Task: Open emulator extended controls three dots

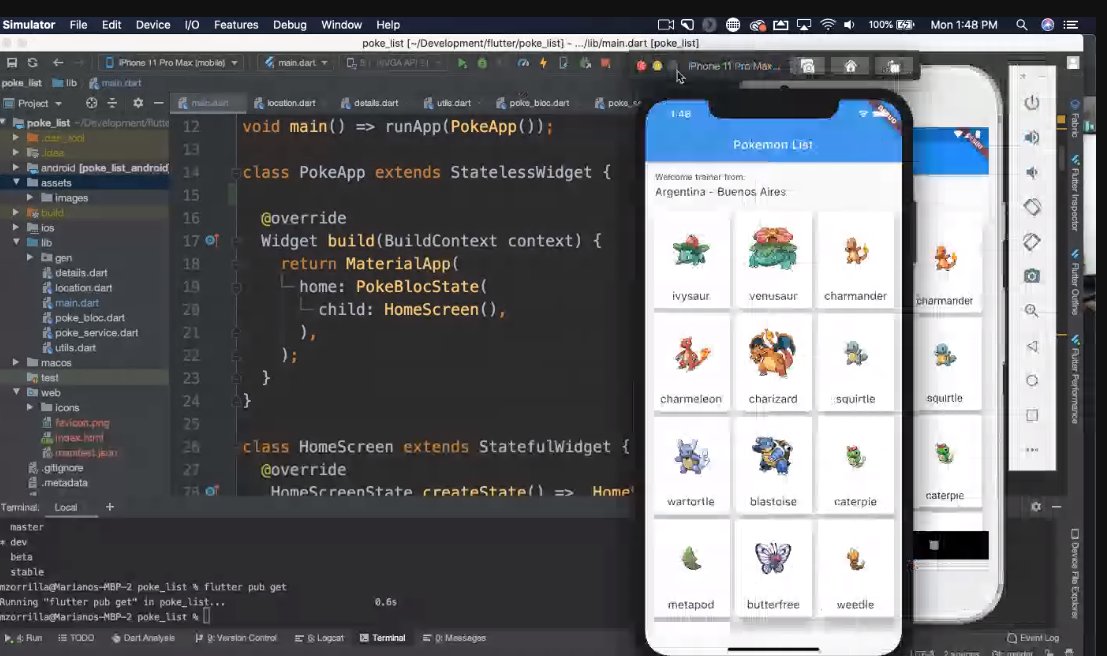Action: pos(1031,450)
